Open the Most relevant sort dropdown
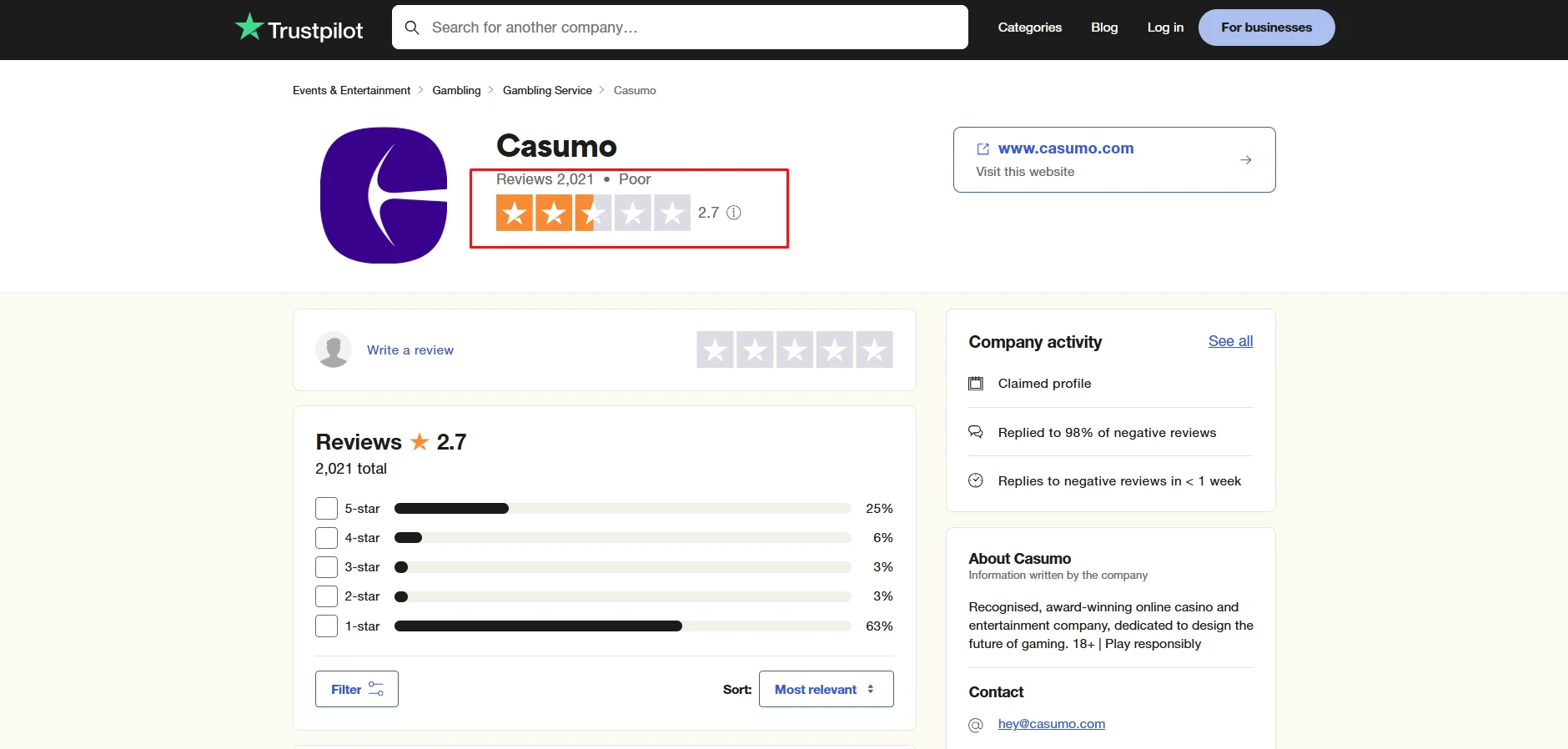1568x749 pixels. coord(826,689)
